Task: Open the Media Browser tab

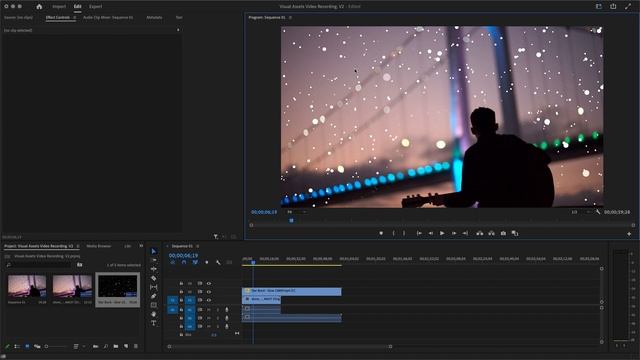Action: tap(98, 246)
